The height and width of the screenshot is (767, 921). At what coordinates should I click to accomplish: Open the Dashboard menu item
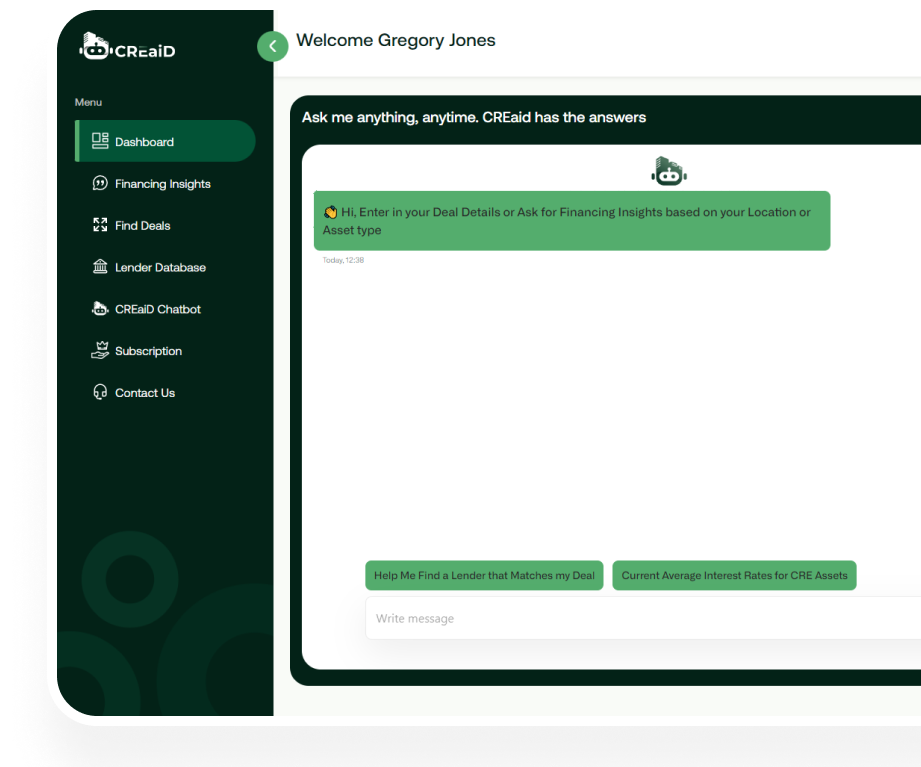point(165,141)
